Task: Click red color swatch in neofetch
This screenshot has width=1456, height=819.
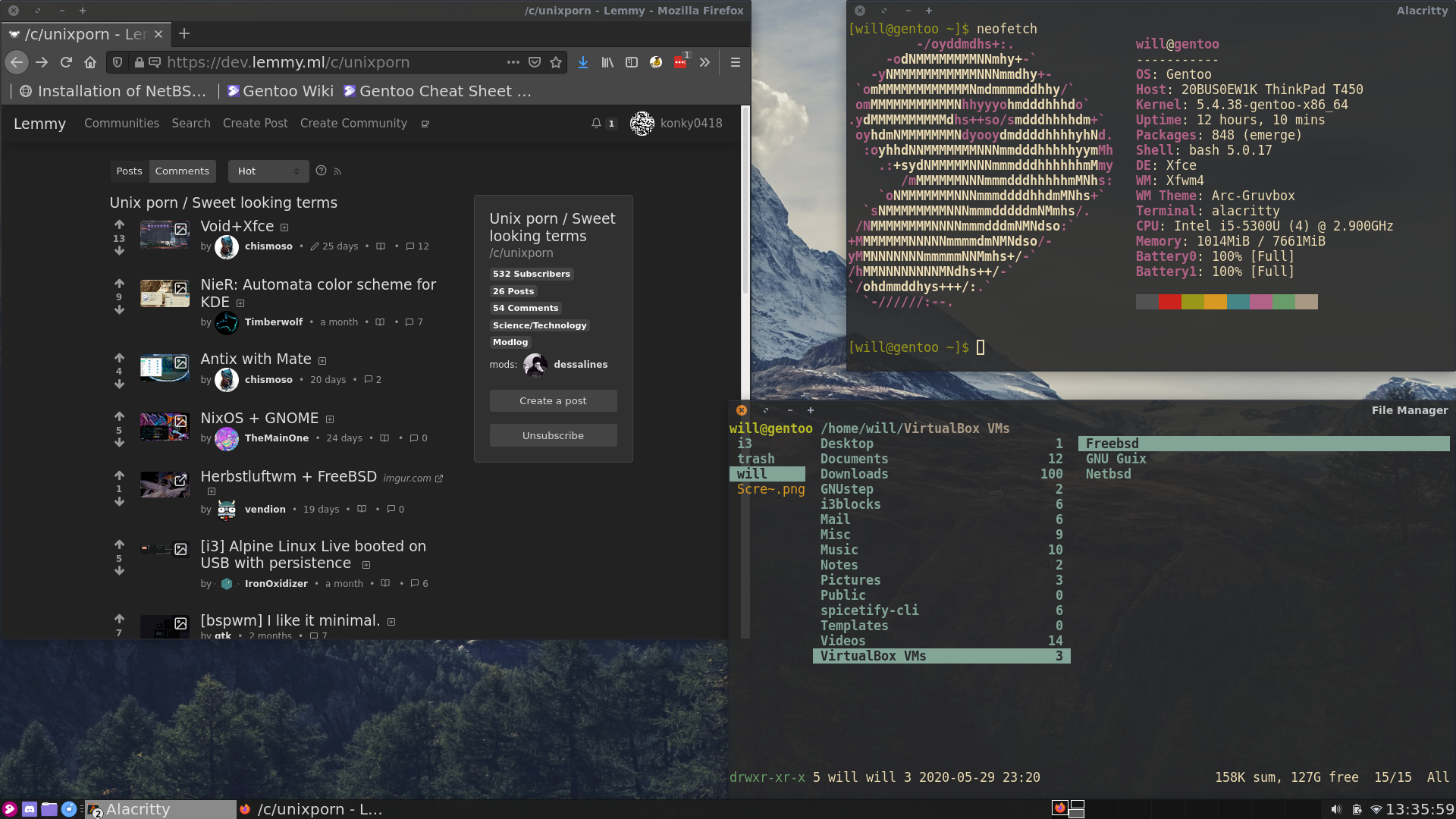Action: tap(1170, 302)
